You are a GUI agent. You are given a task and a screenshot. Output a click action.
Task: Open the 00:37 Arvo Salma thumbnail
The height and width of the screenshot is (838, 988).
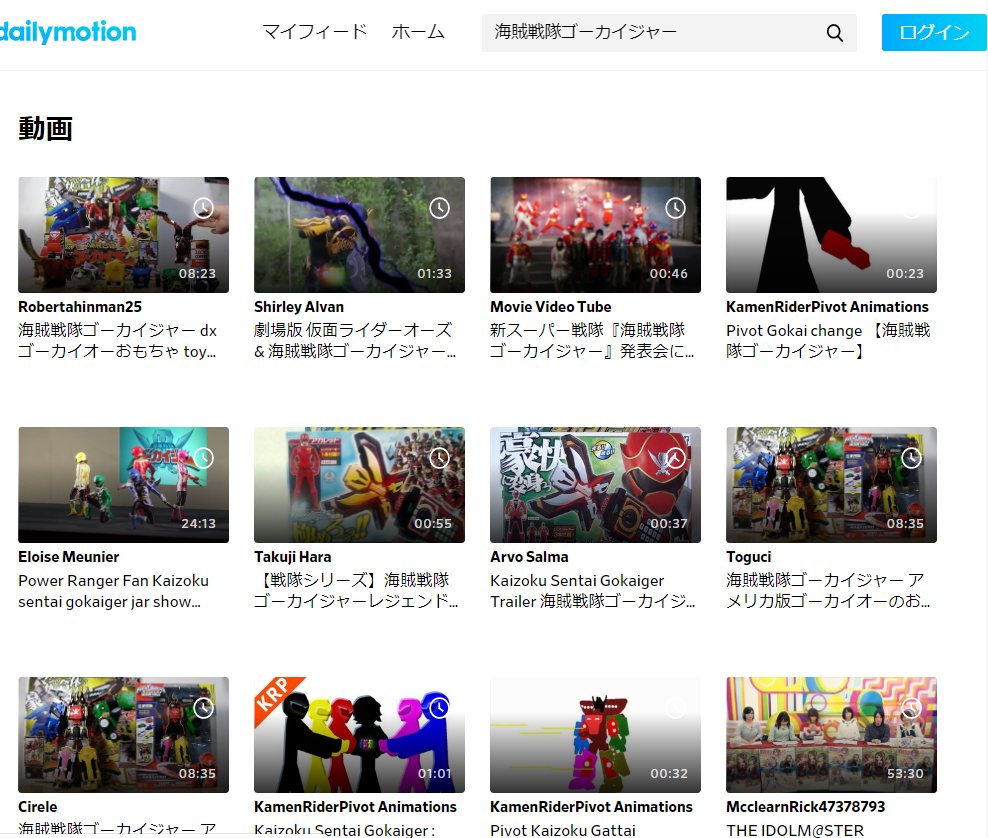[x=595, y=485]
